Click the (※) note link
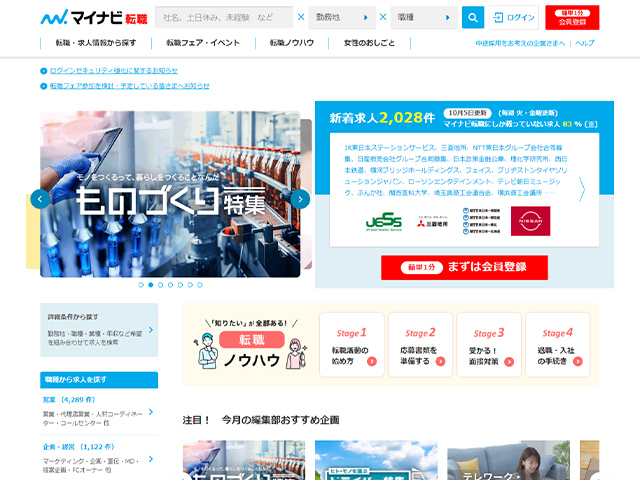 tap(591, 124)
